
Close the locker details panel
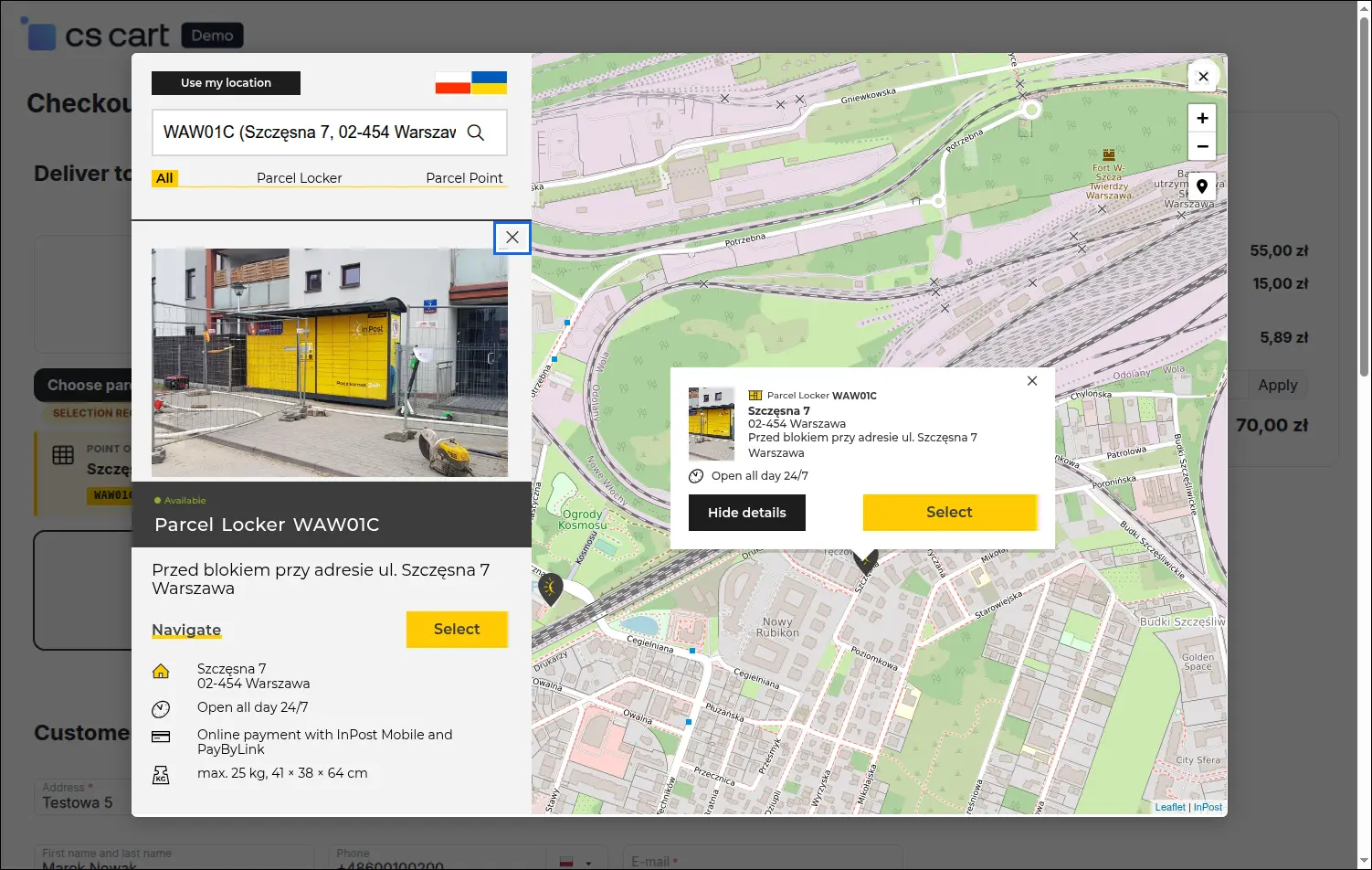(512, 238)
